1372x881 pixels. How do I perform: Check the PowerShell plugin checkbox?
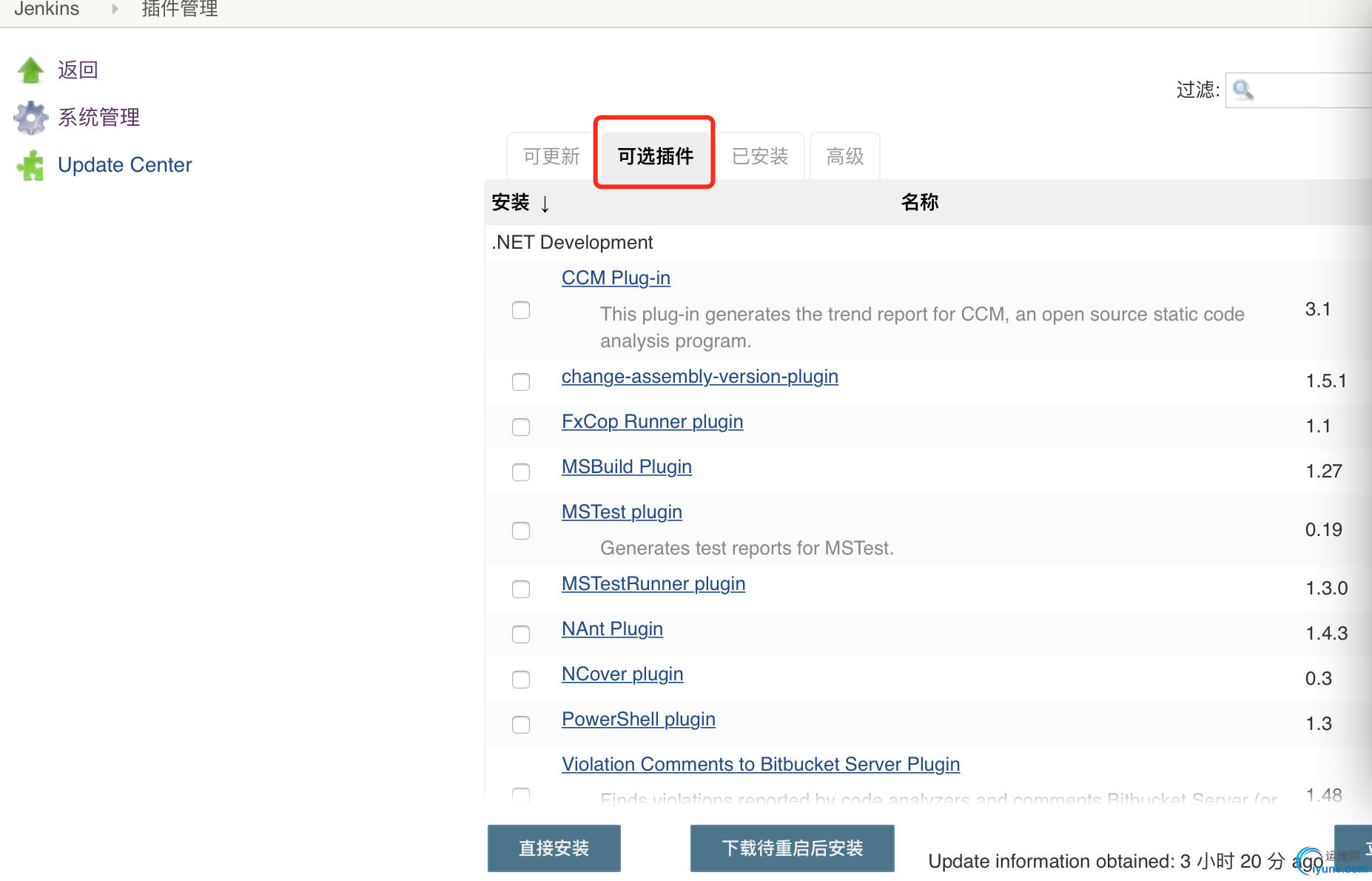tap(521, 725)
